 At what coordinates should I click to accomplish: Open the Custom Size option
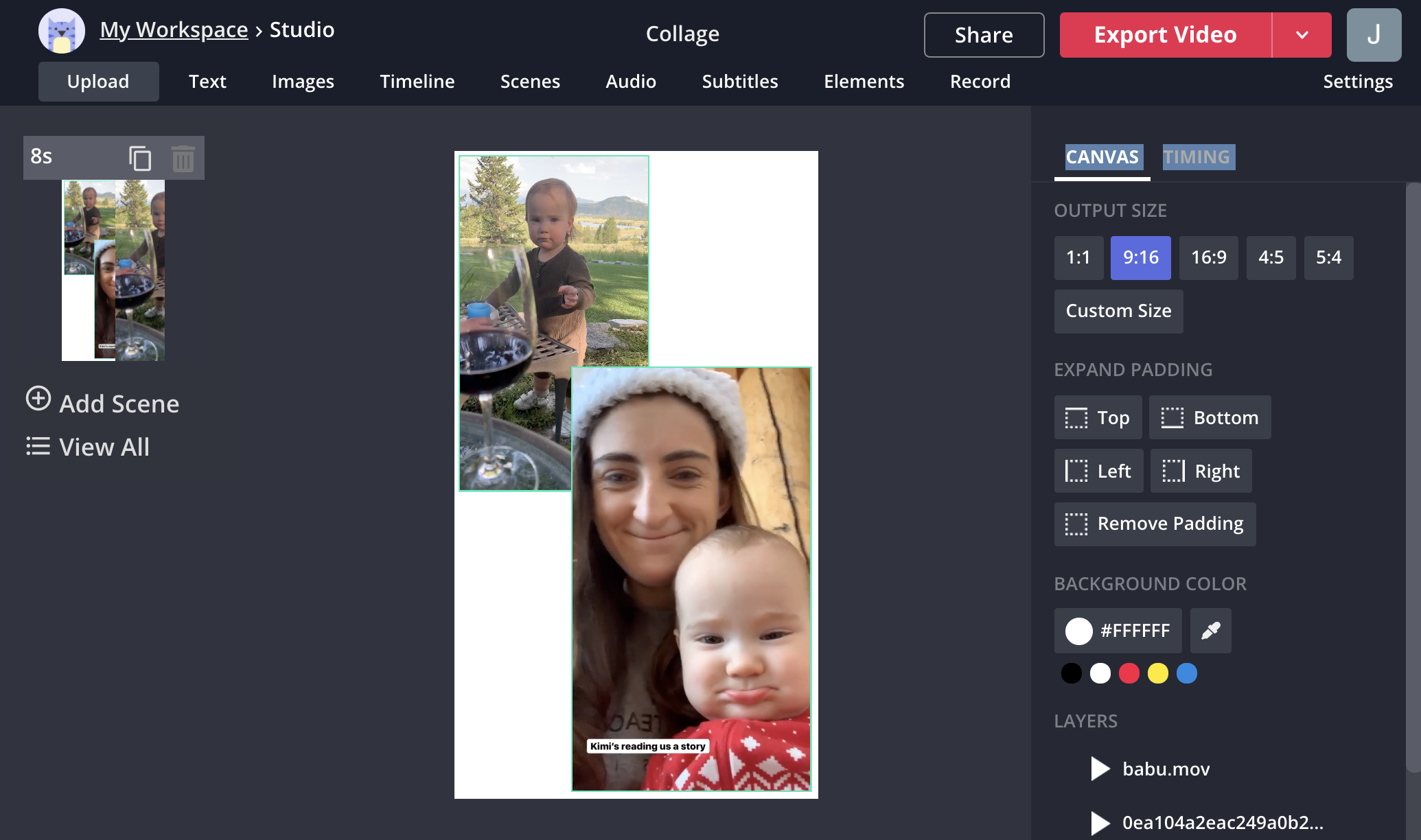pyautogui.click(x=1118, y=311)
